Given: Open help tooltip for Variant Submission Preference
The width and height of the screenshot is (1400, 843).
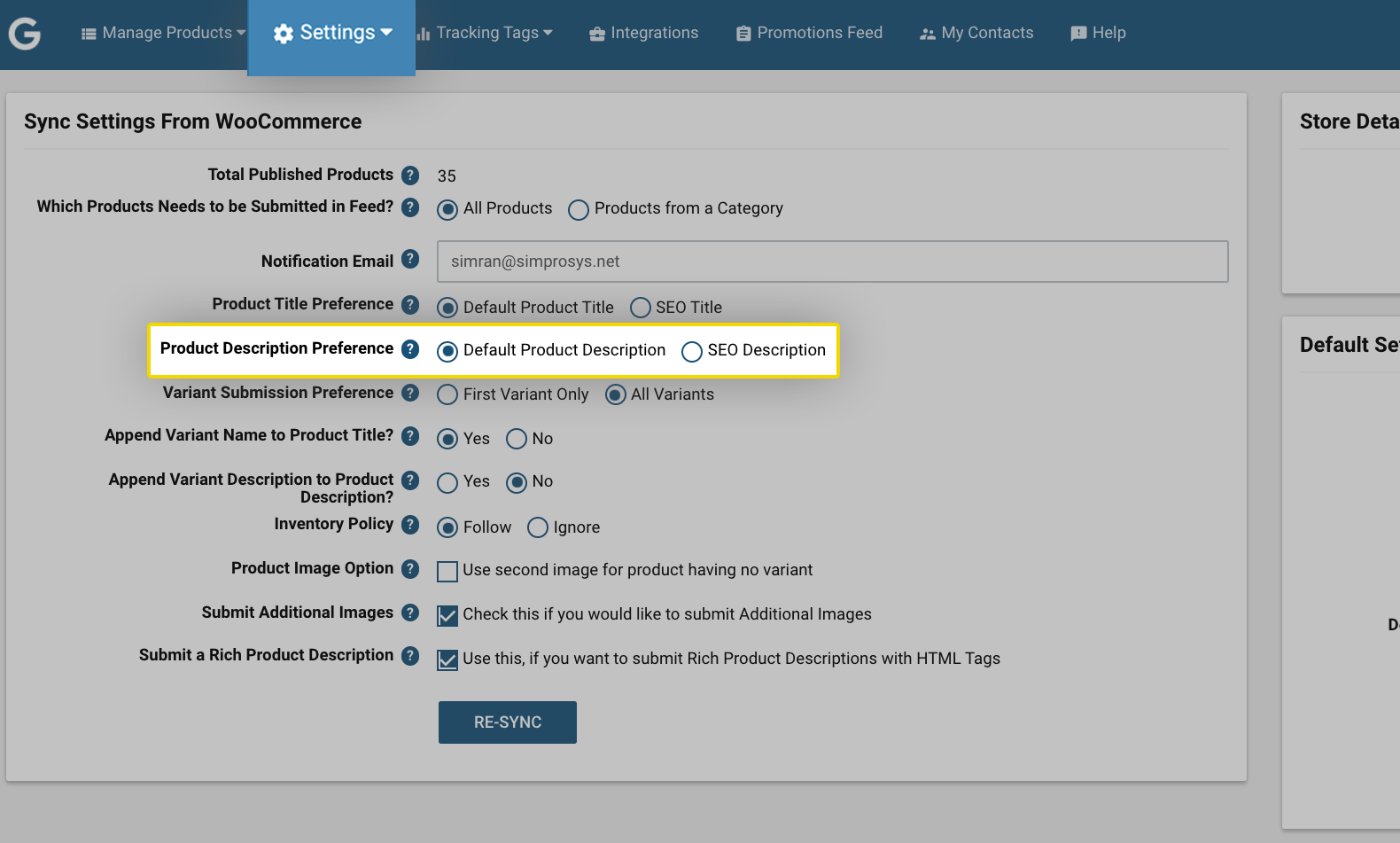Looking at the screenshot, I should coord(410,392).
